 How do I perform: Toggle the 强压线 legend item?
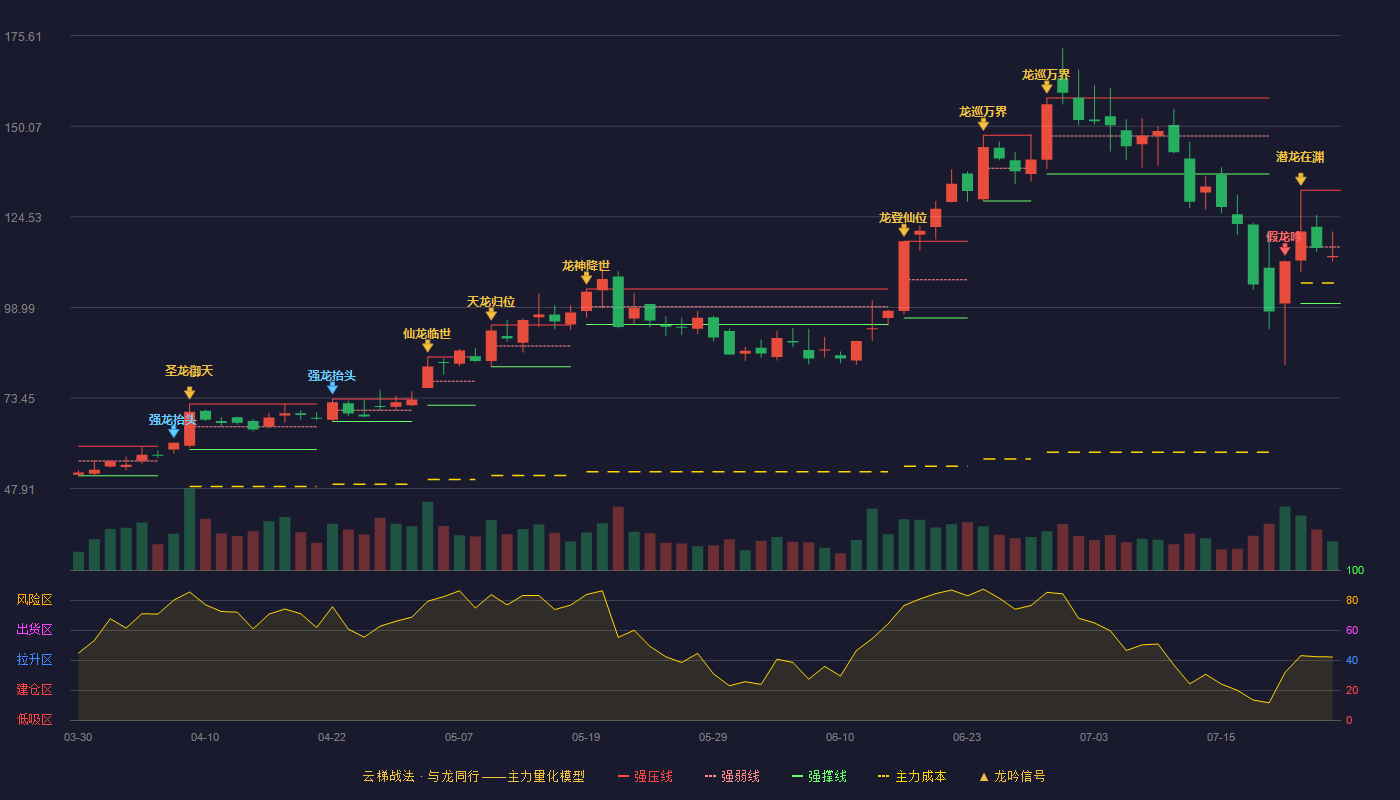pyautogui.click(x=645, y=776)
